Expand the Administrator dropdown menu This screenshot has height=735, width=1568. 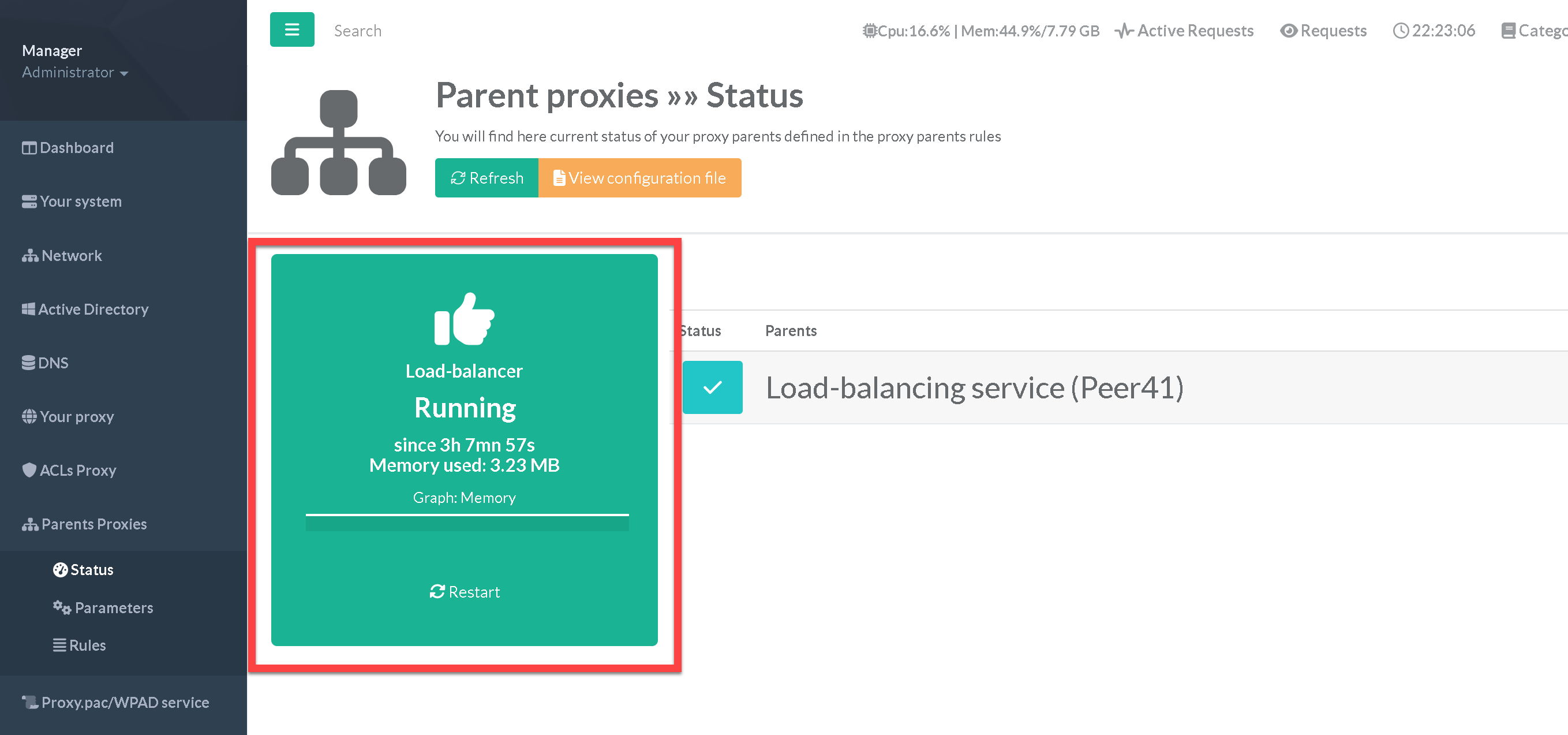pos(75,73)
